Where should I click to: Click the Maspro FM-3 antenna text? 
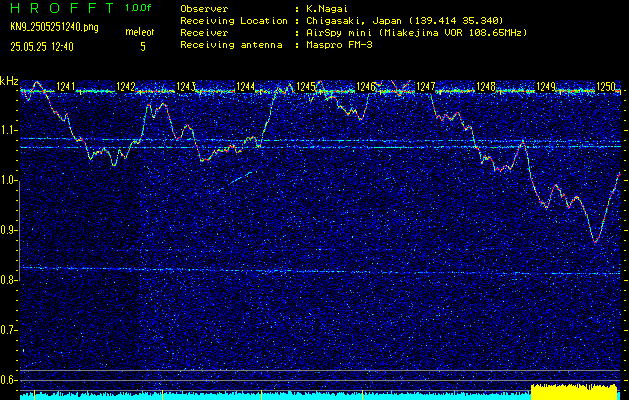click(339, 45)
